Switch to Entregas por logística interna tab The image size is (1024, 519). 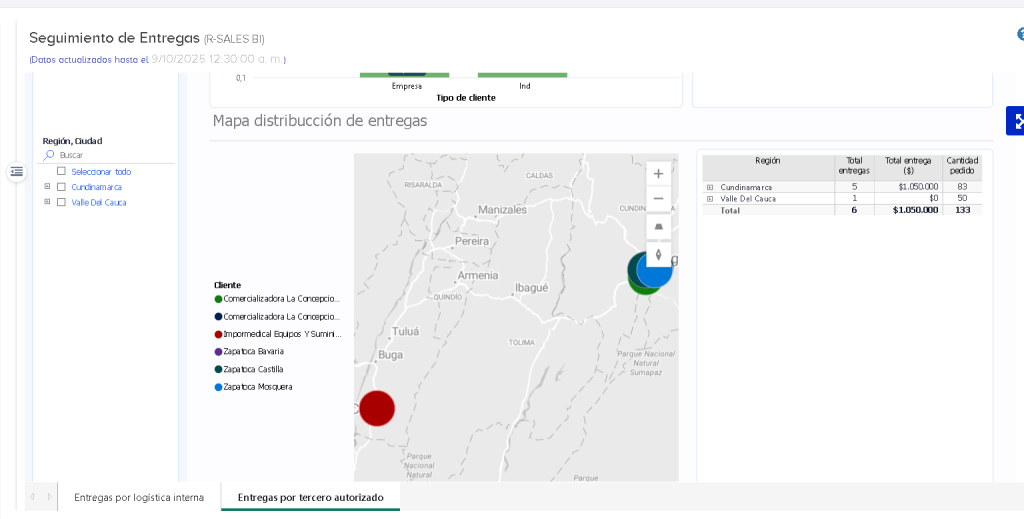pyautogui.click(x=139, y=497)
